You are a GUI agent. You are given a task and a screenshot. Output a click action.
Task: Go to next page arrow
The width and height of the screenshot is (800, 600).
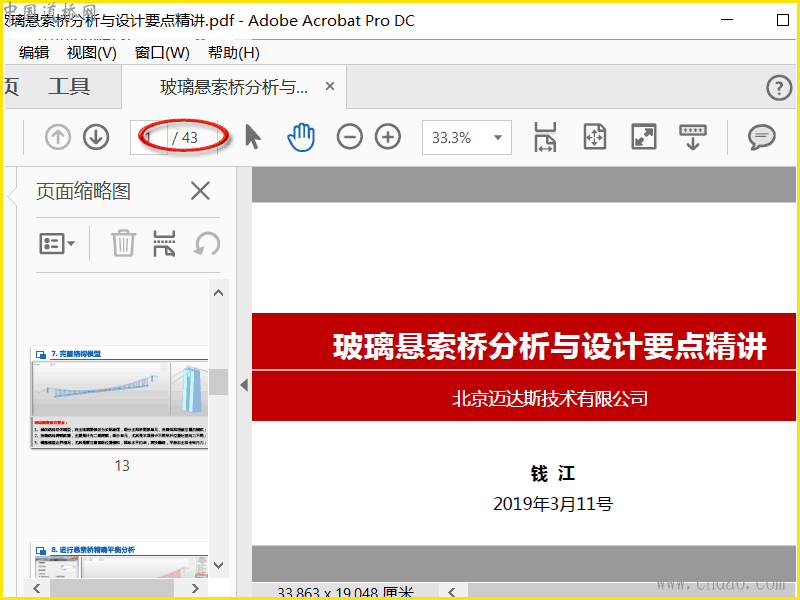coord(96,137)
